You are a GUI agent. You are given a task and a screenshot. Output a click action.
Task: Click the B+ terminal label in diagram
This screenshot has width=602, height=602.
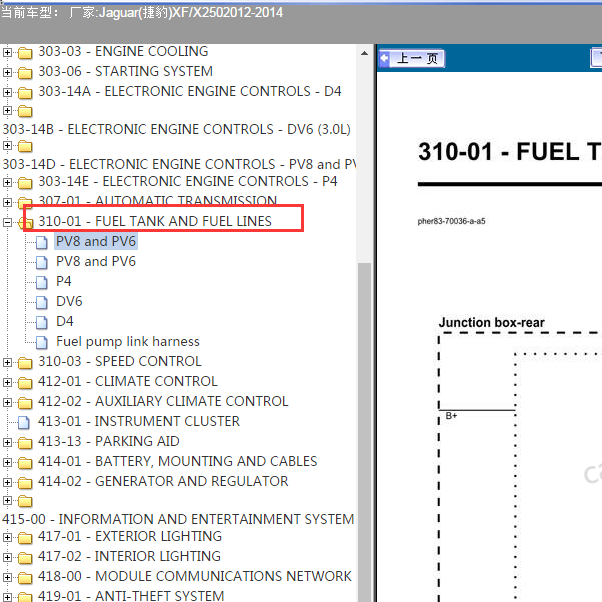coord(452,416)
